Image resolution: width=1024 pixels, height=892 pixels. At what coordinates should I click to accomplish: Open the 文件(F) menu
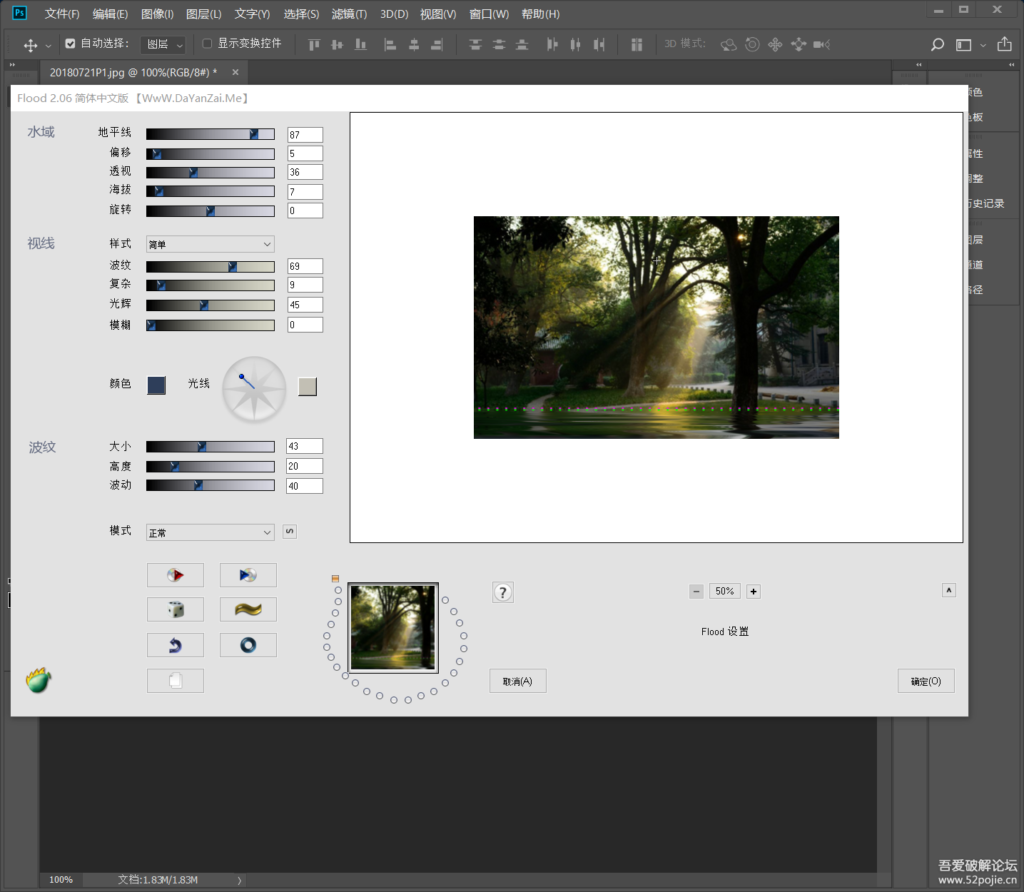[62, 14]
